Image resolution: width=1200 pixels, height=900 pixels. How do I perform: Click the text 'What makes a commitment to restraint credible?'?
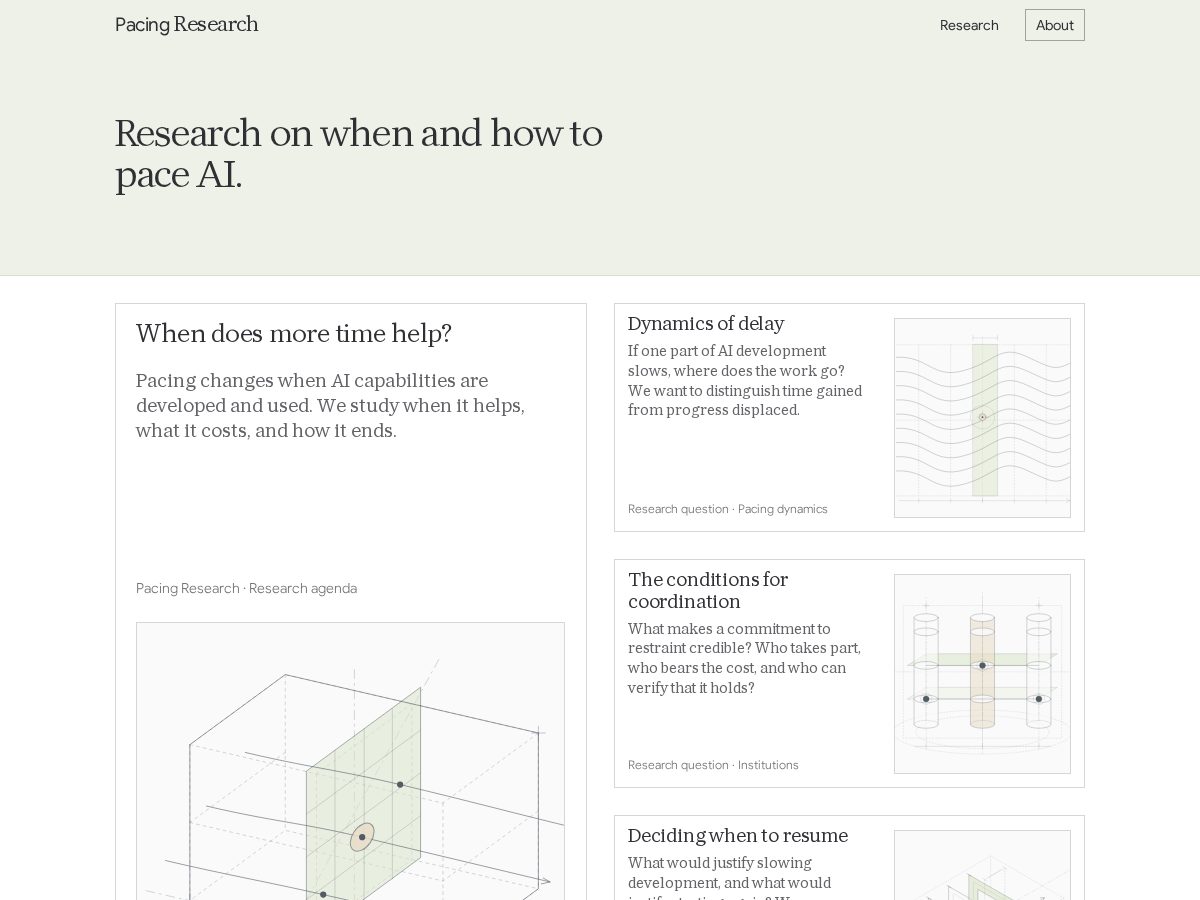[x=745, y=659]
